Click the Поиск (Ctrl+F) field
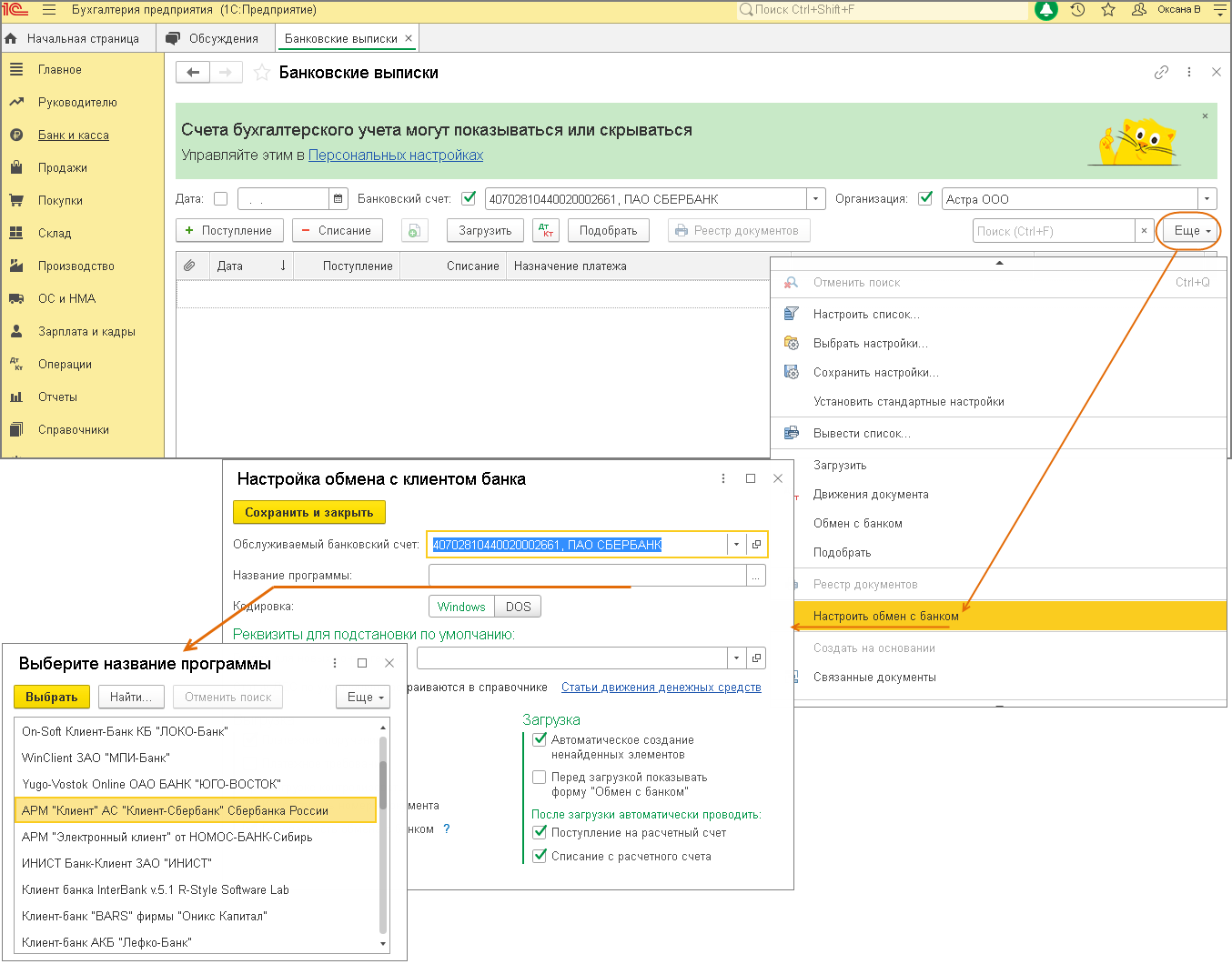 (x=1054, y=231)
